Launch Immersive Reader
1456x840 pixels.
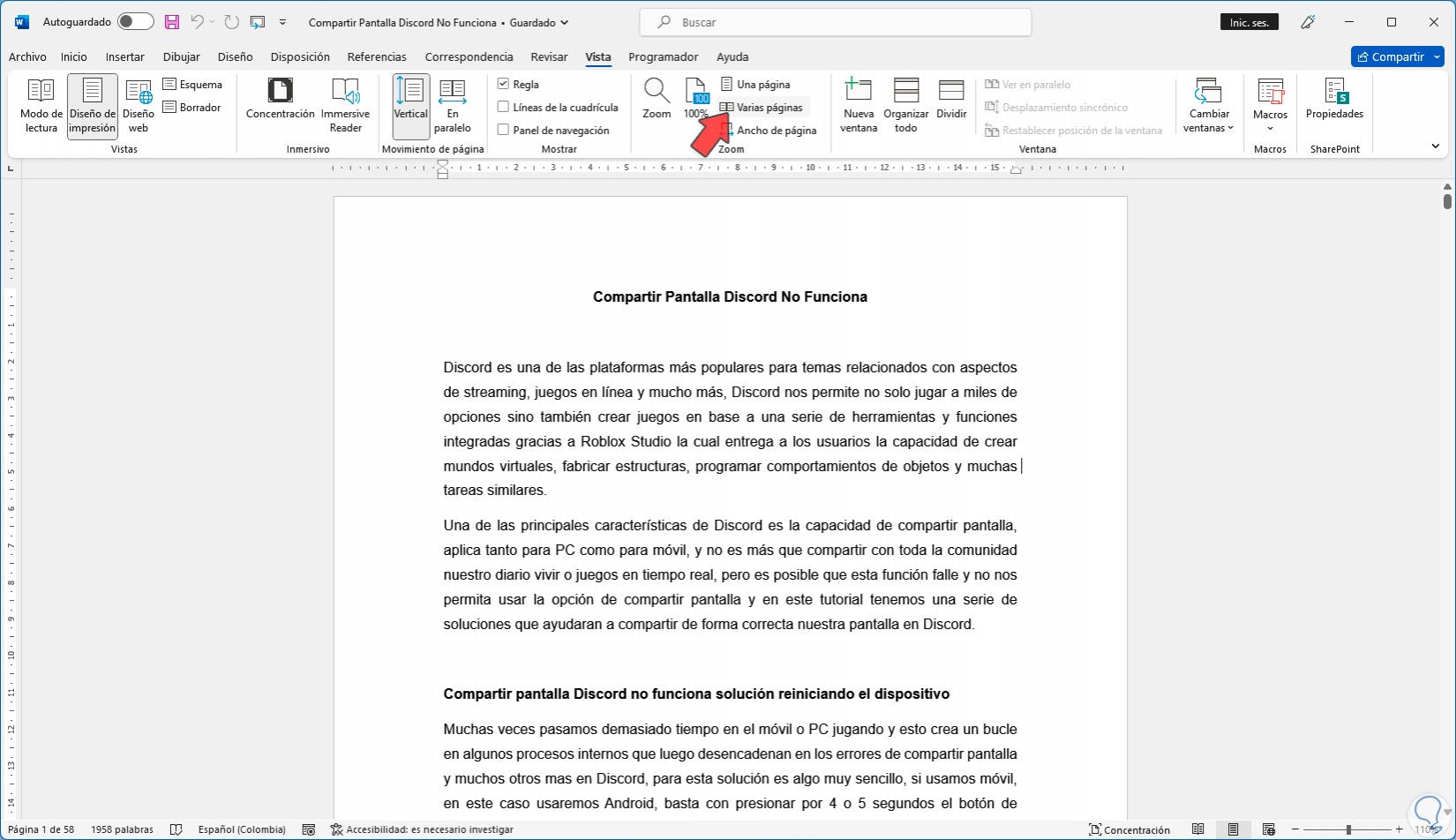point(346,106)
